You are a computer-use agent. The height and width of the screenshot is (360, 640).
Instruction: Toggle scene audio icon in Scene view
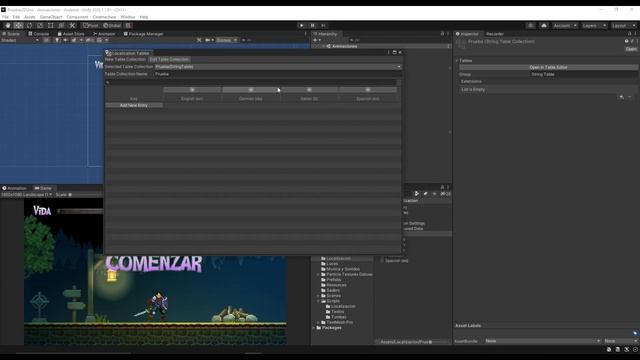[65, 40]
